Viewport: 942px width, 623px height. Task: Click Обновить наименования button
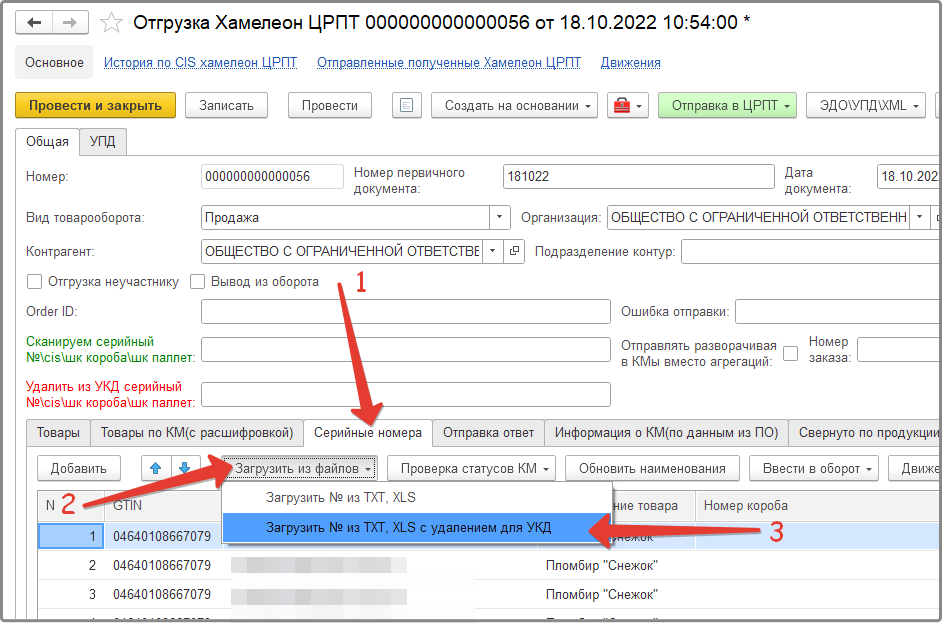[x=652, y=469]
